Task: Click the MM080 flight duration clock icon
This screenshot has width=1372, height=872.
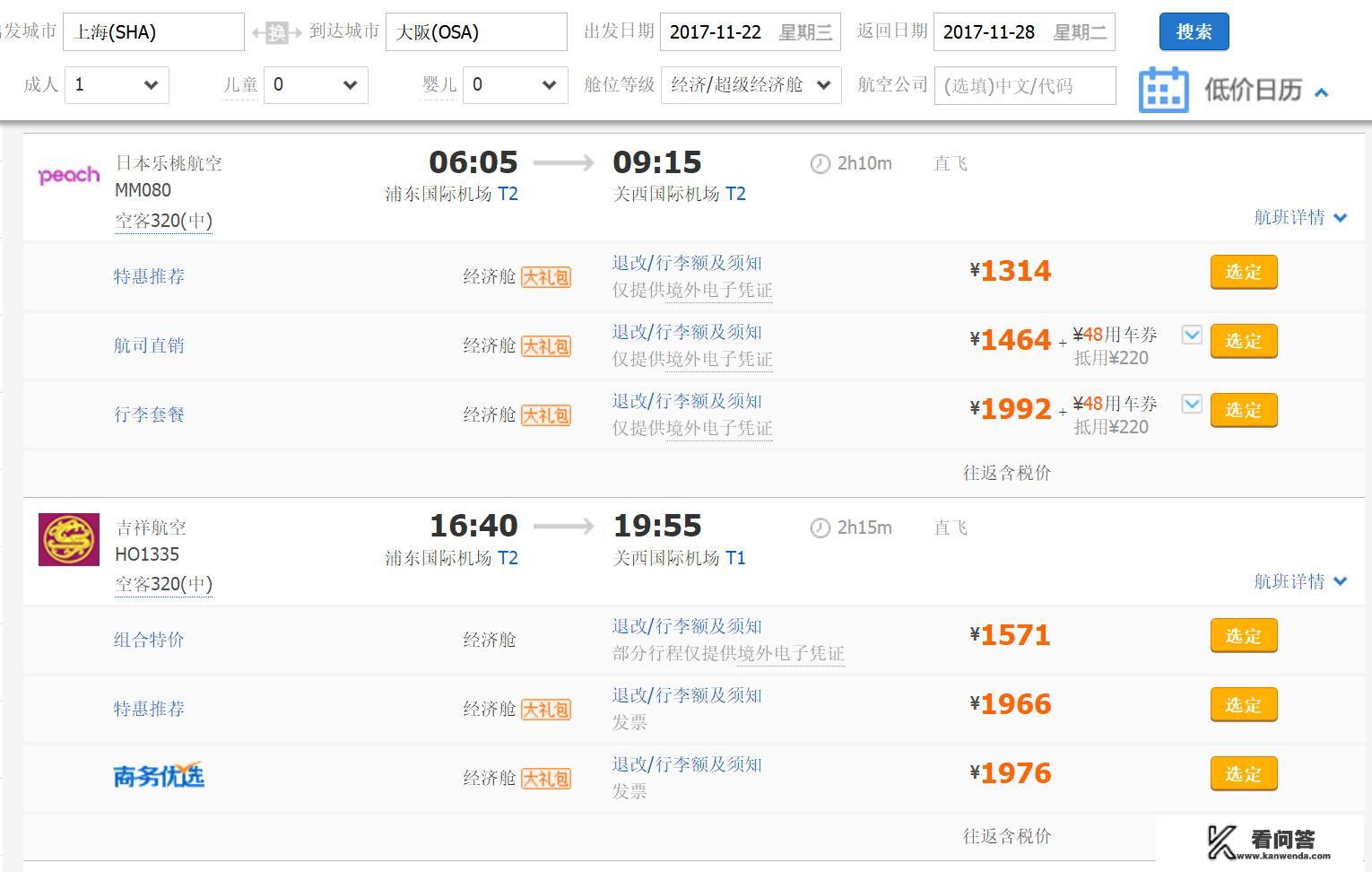Action: [820, 164]
